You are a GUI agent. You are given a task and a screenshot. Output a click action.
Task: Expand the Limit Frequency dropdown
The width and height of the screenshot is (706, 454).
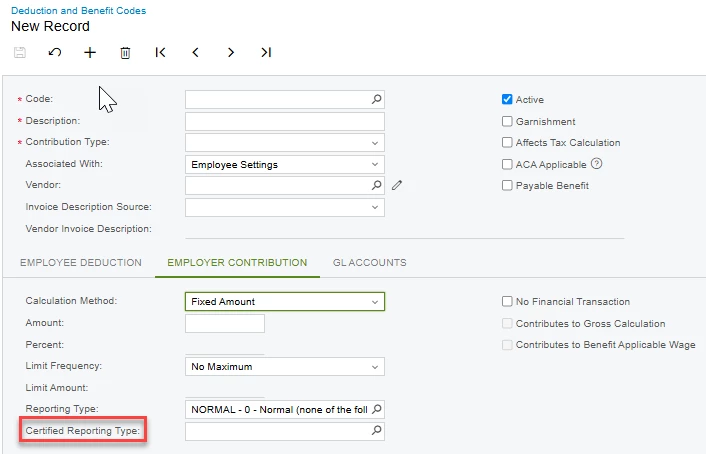[x=285, y=367]
